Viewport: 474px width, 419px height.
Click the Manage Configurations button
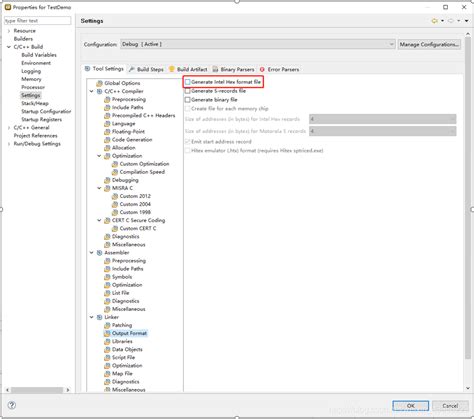tap(429, 44)
